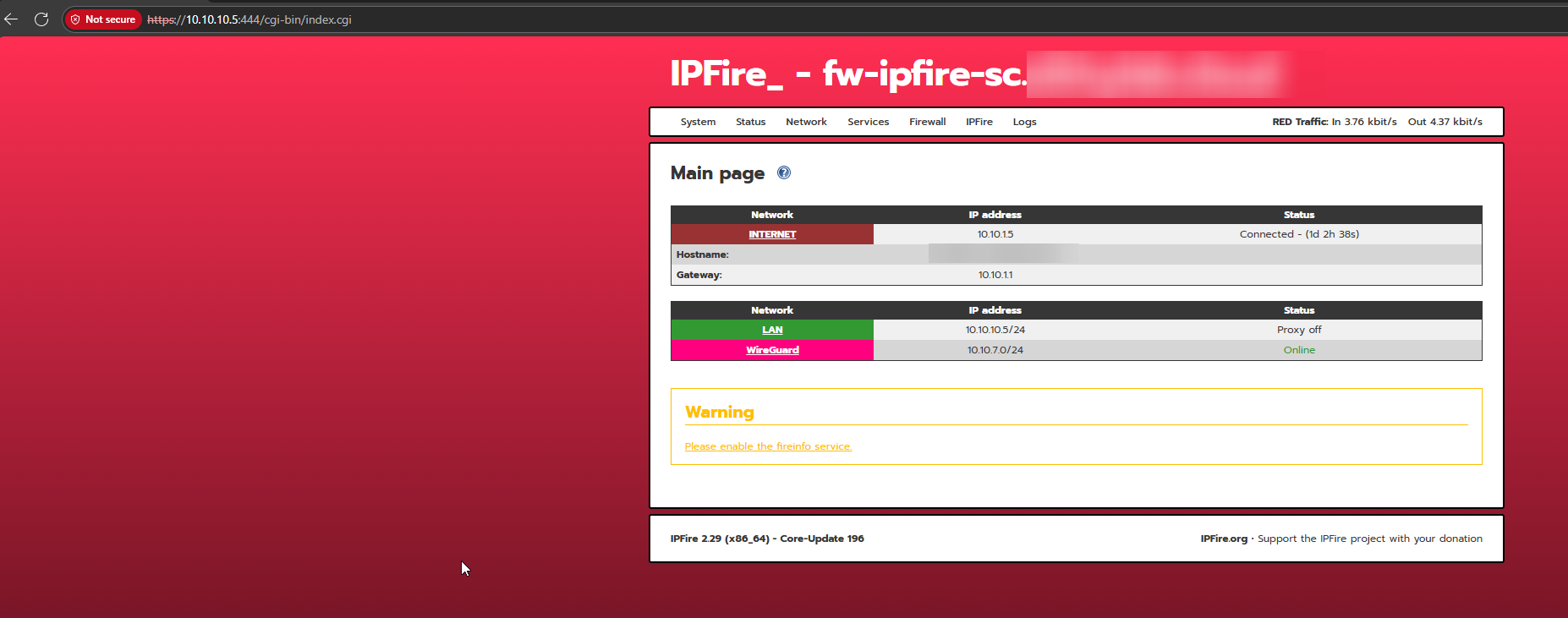Expand the Services menu
The height and width of the screenshot is (618, 1568).
point(868,122)
